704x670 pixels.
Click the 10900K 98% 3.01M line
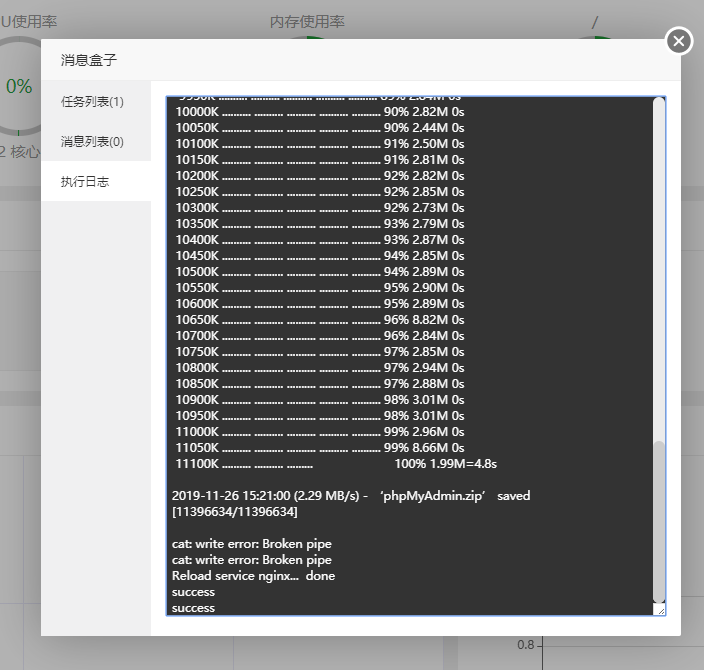(320, 400)
